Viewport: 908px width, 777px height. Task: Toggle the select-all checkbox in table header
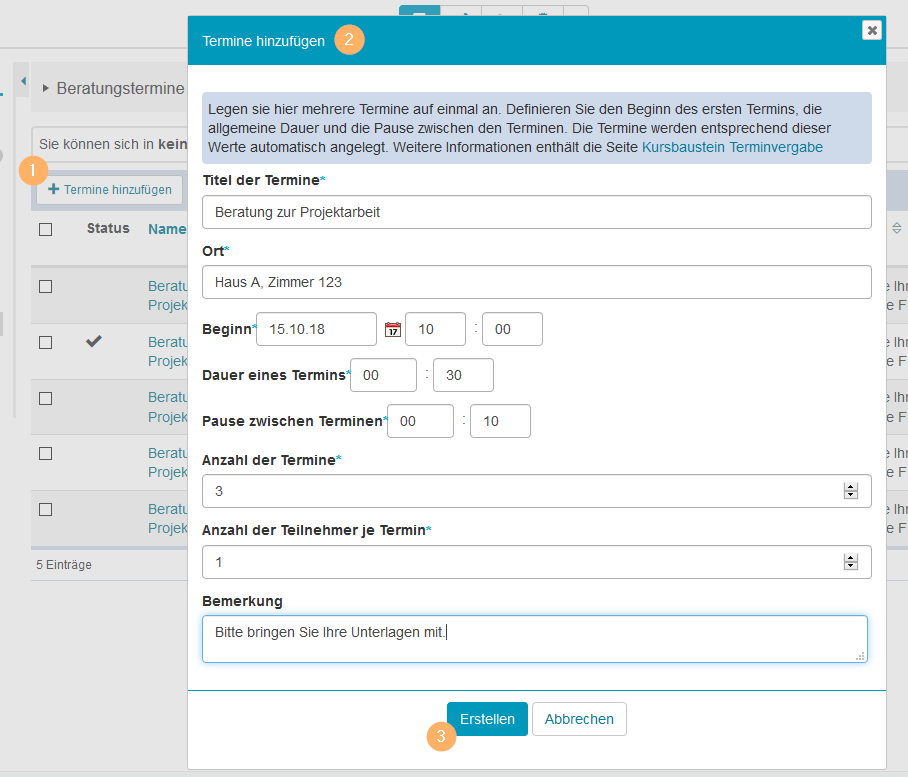point(45,229)
